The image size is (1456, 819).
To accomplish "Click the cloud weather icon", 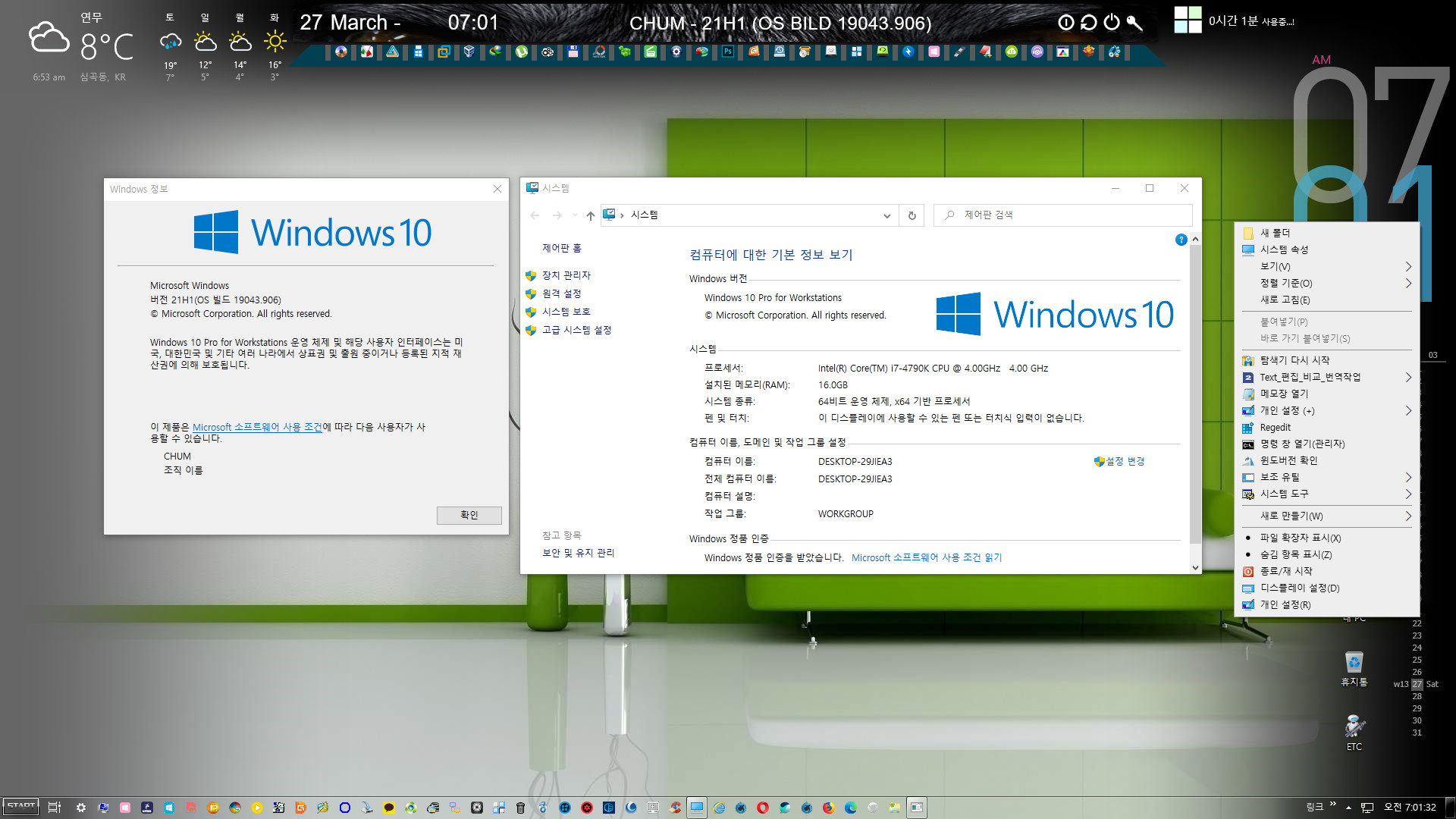I will click(x=49, y=37).
